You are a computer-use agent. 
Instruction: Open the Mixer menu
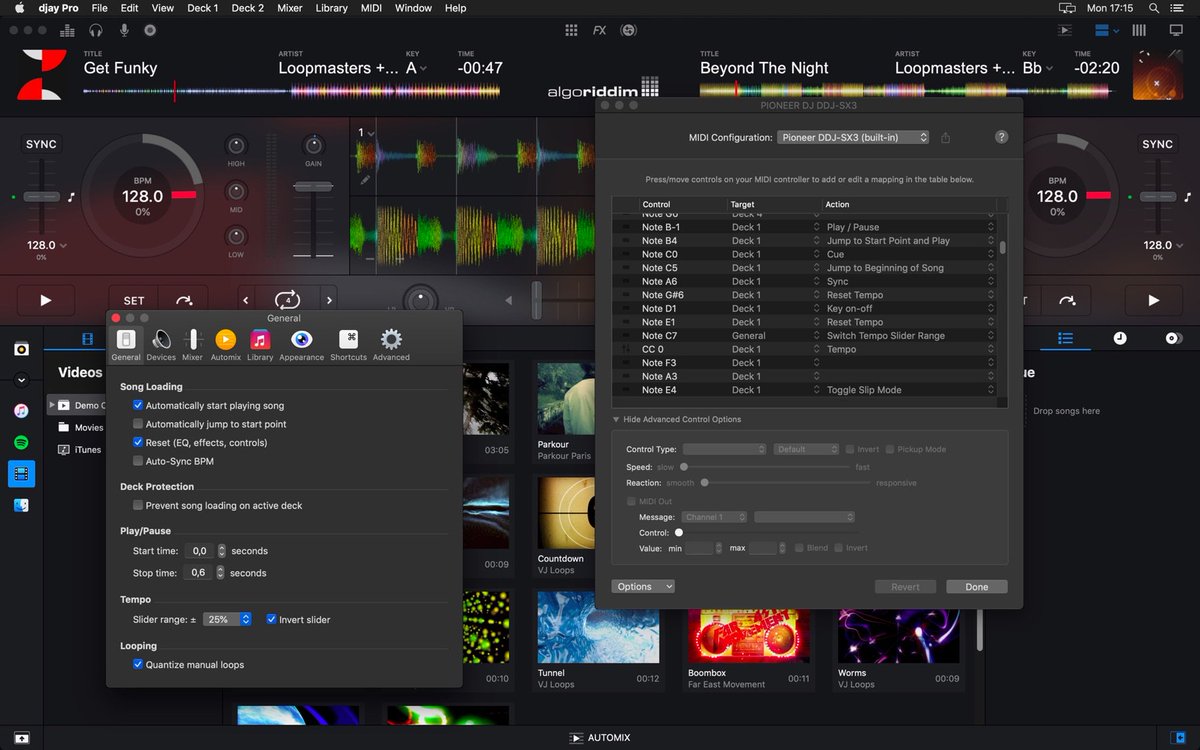point(290,8)
